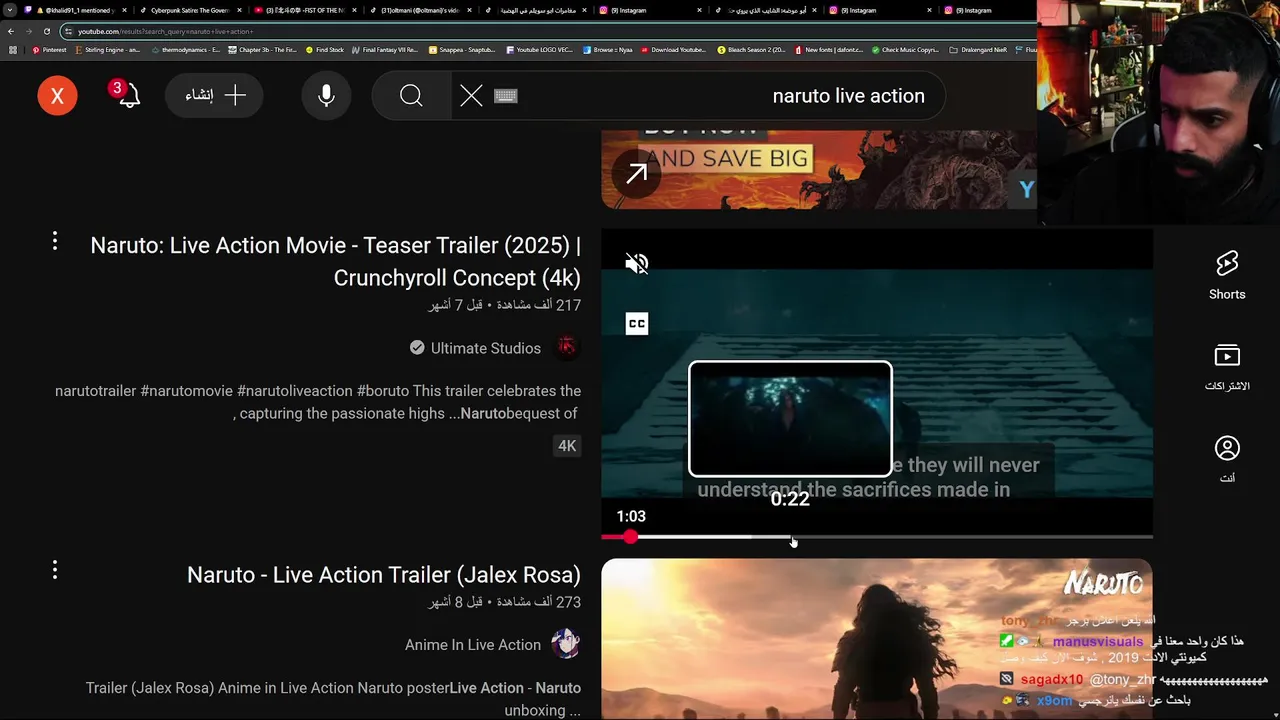Open options menu for Naruto Teaser Trailer video
Viewport: 1280px width, 720px height.
pyautogui.click(x=55, y=241)
